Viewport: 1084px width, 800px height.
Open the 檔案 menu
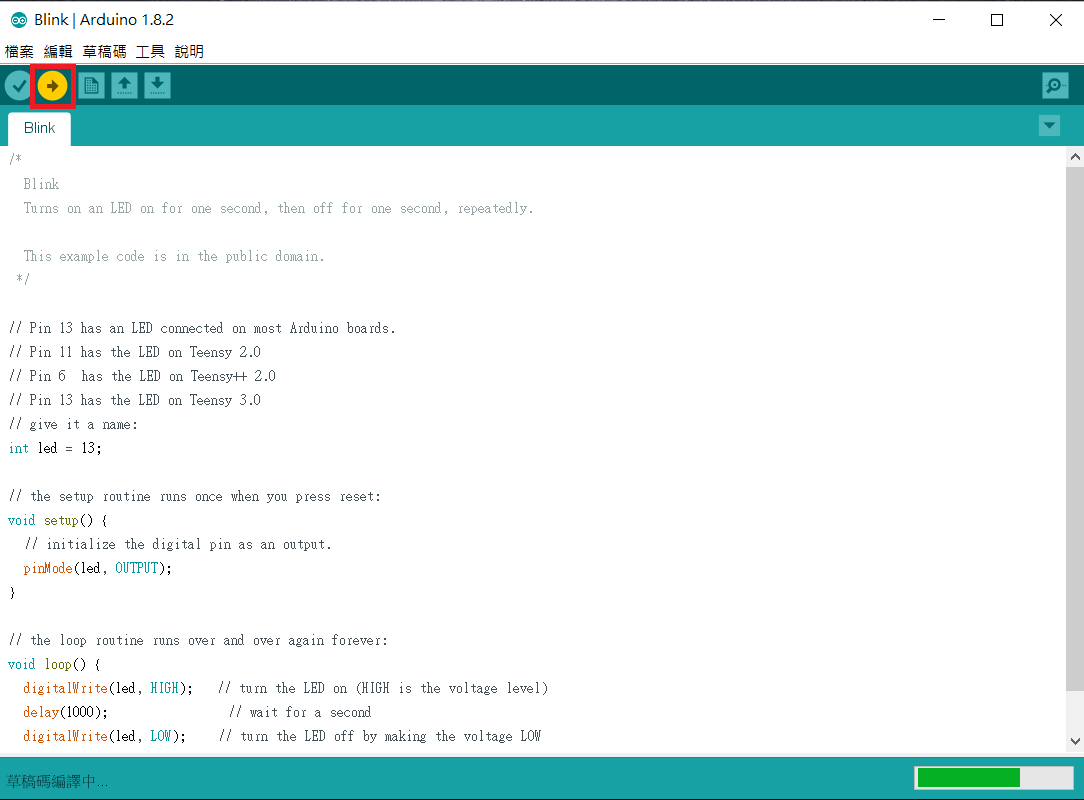pyautogui.click(x=19, y=52)
